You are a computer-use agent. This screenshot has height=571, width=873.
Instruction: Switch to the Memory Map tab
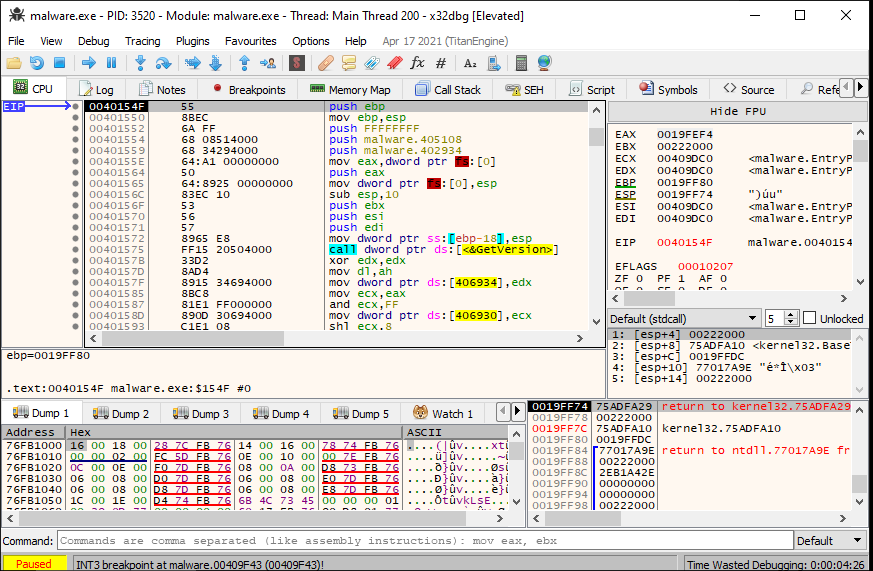350,90
